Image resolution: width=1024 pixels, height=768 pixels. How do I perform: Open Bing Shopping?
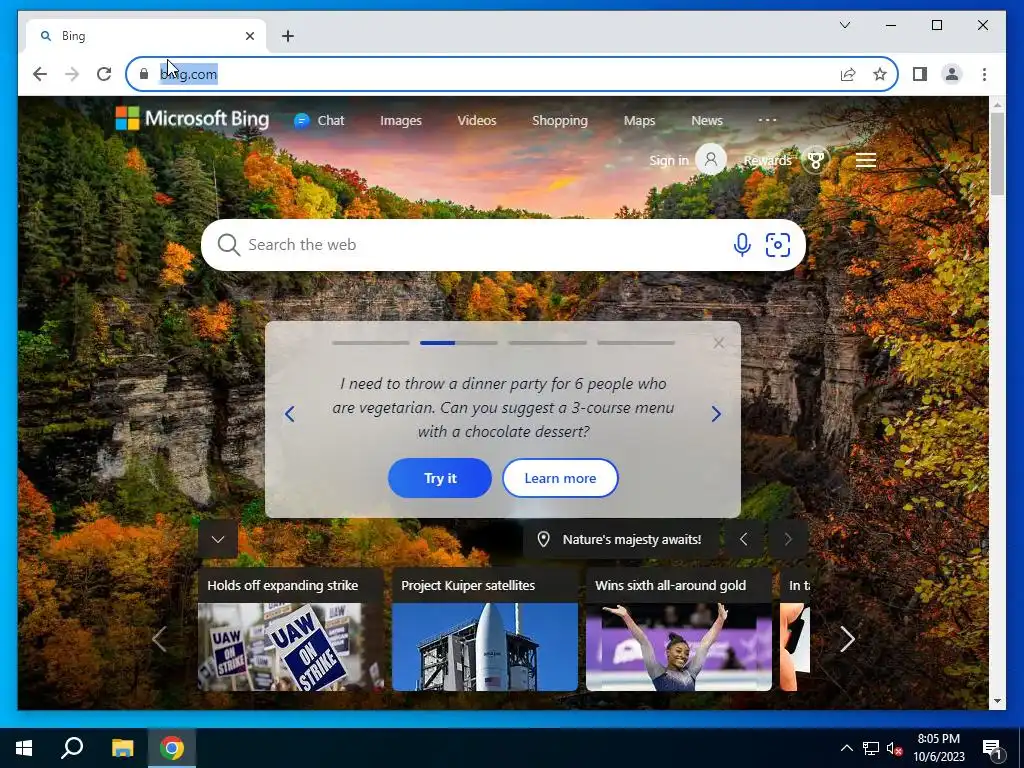tap(560, 120)
